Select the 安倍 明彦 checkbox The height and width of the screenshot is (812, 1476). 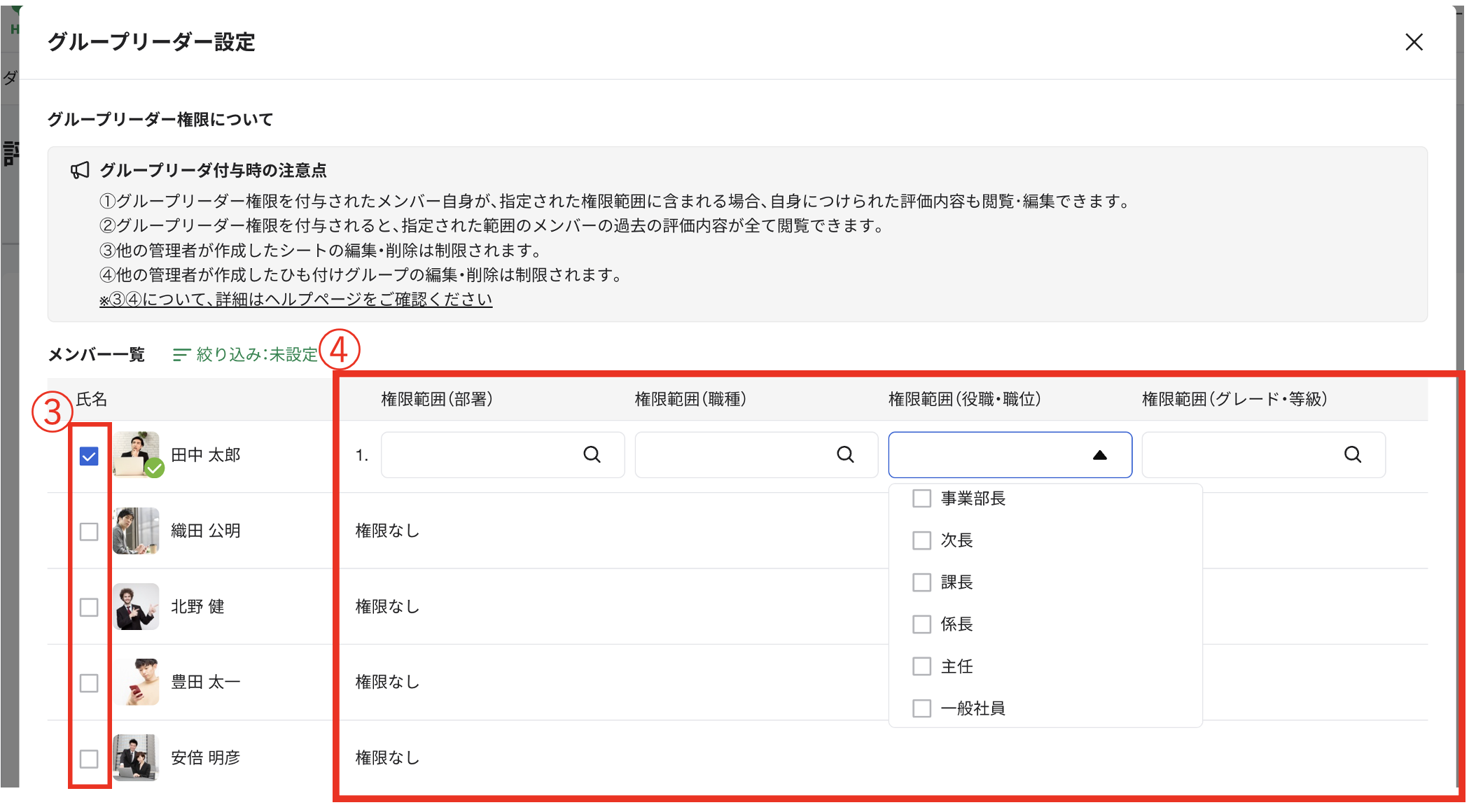(x=89, y=759)
